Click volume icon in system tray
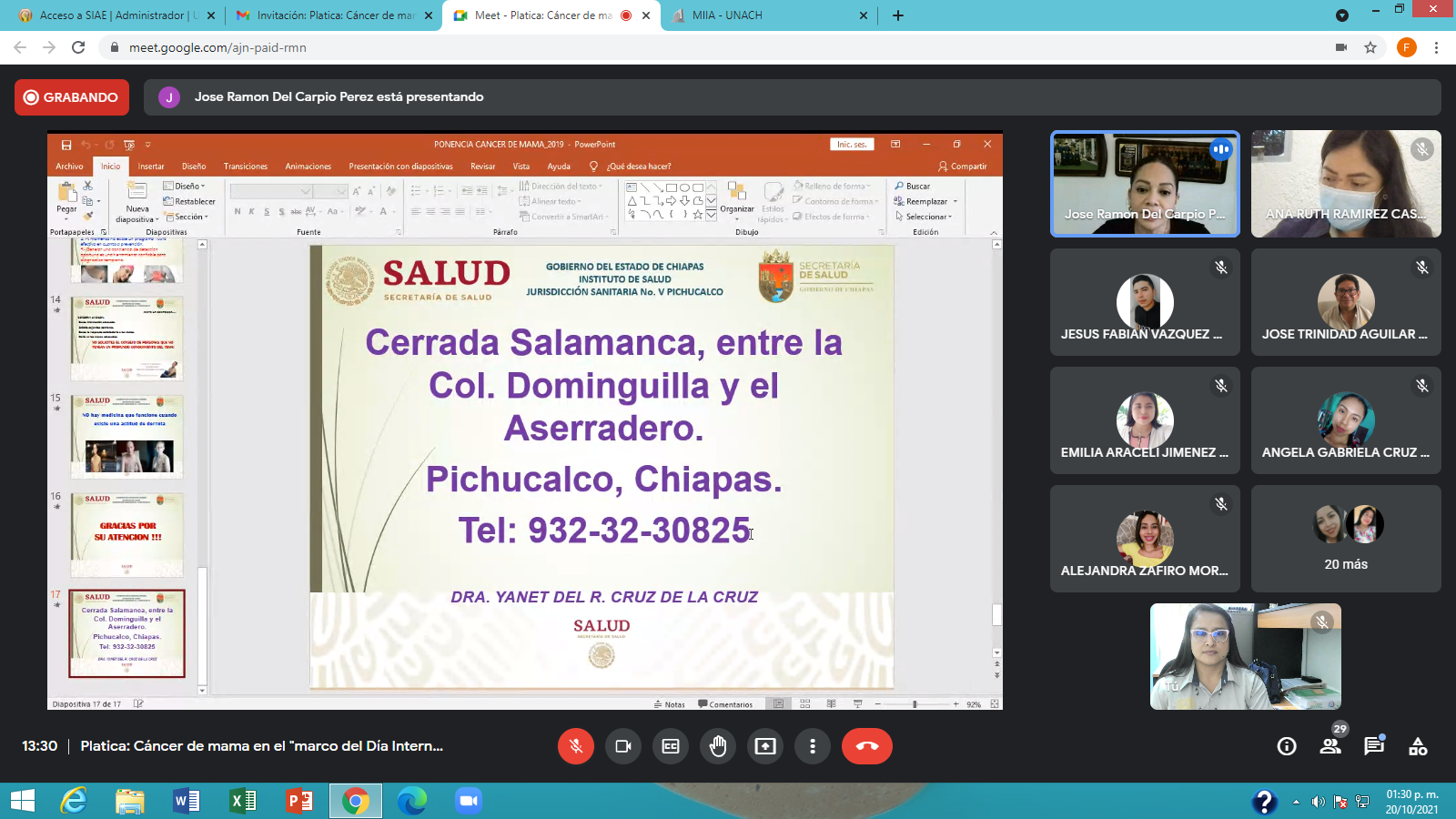Image resolution: width=1456 pixels, height=819 pixels. pyautogui.click(x=1318, y=802)
